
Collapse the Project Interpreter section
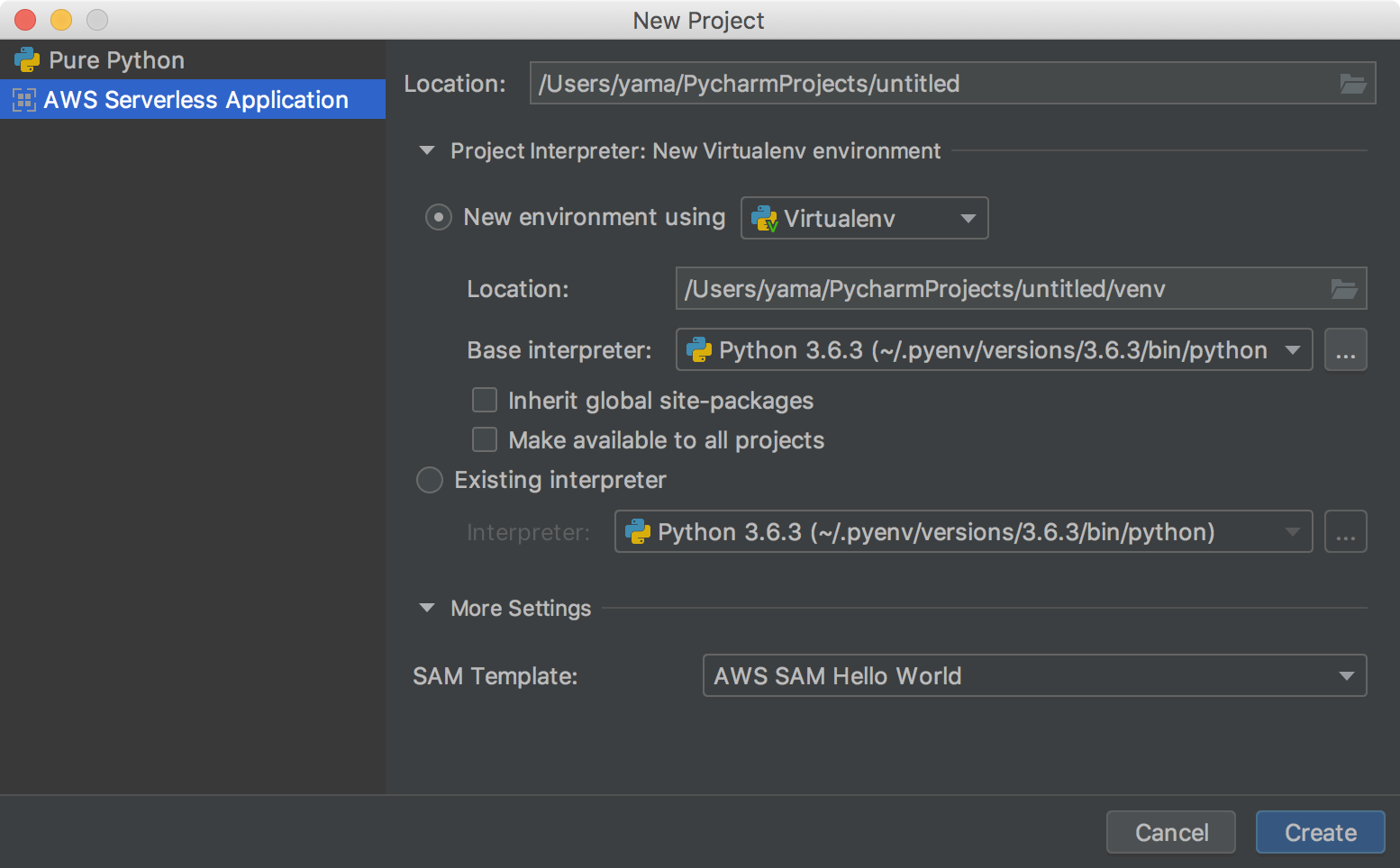click(427, 150)
